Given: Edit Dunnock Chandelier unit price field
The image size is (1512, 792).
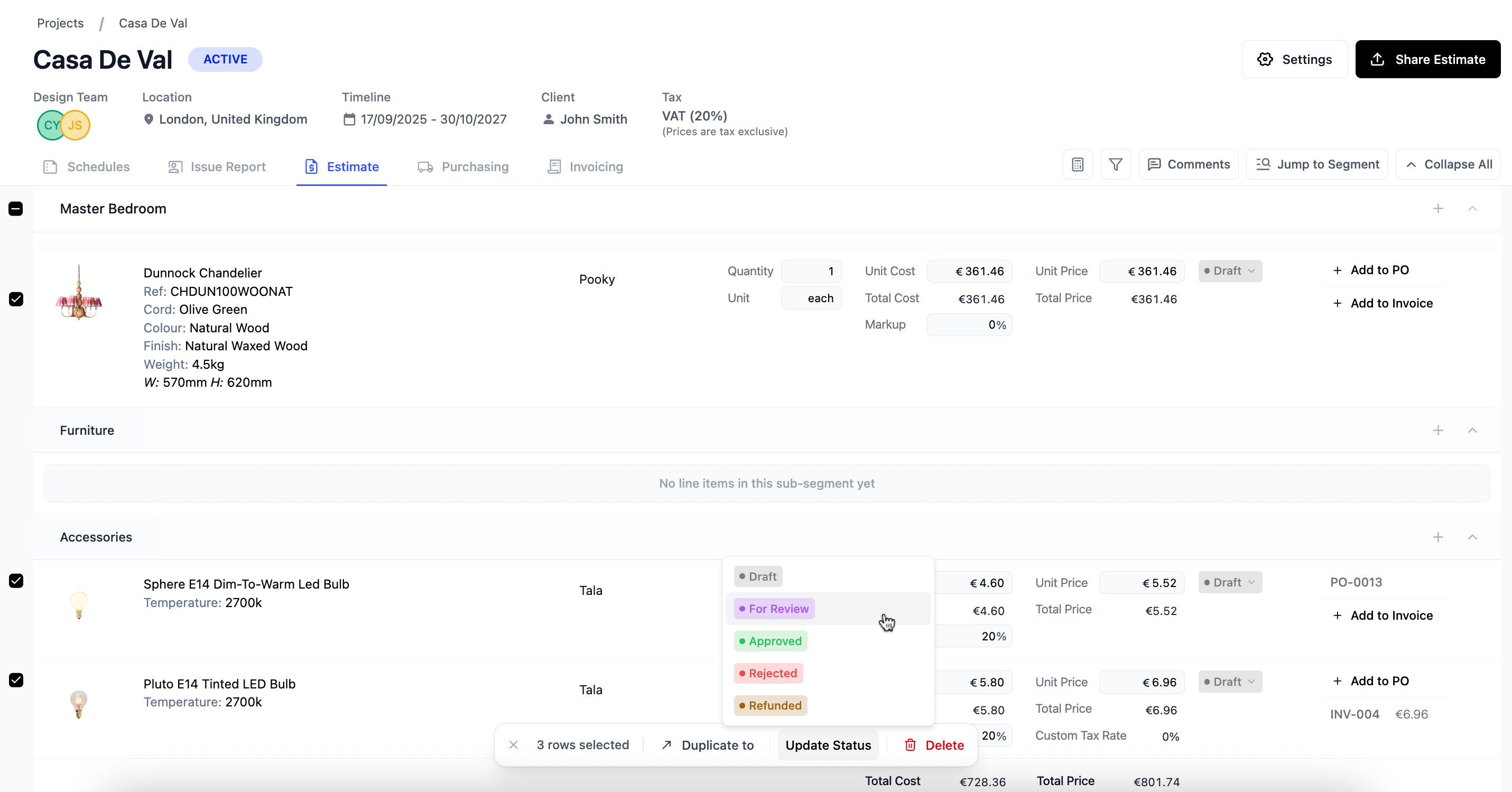Looking at the screenshot, I should (1142, 271).
